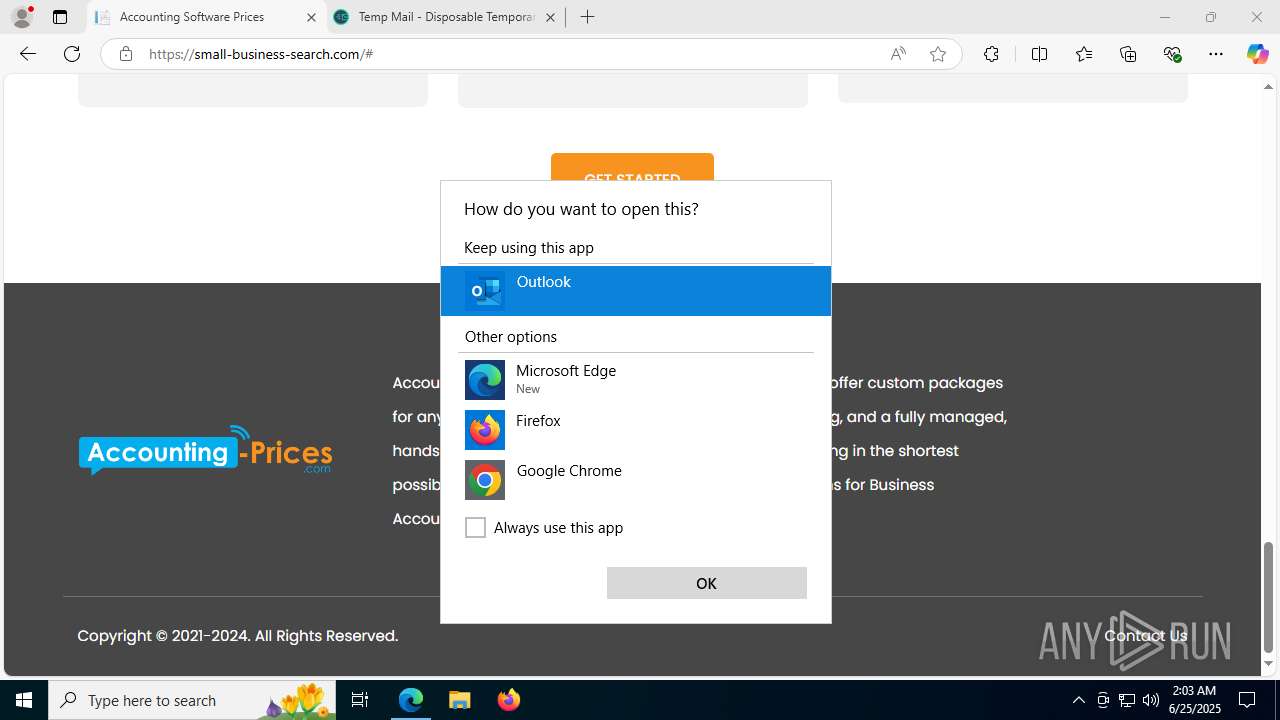1280x720 pixels.
Task: Open Edge Settings and more menu
Action: (x=1216, y=54)
